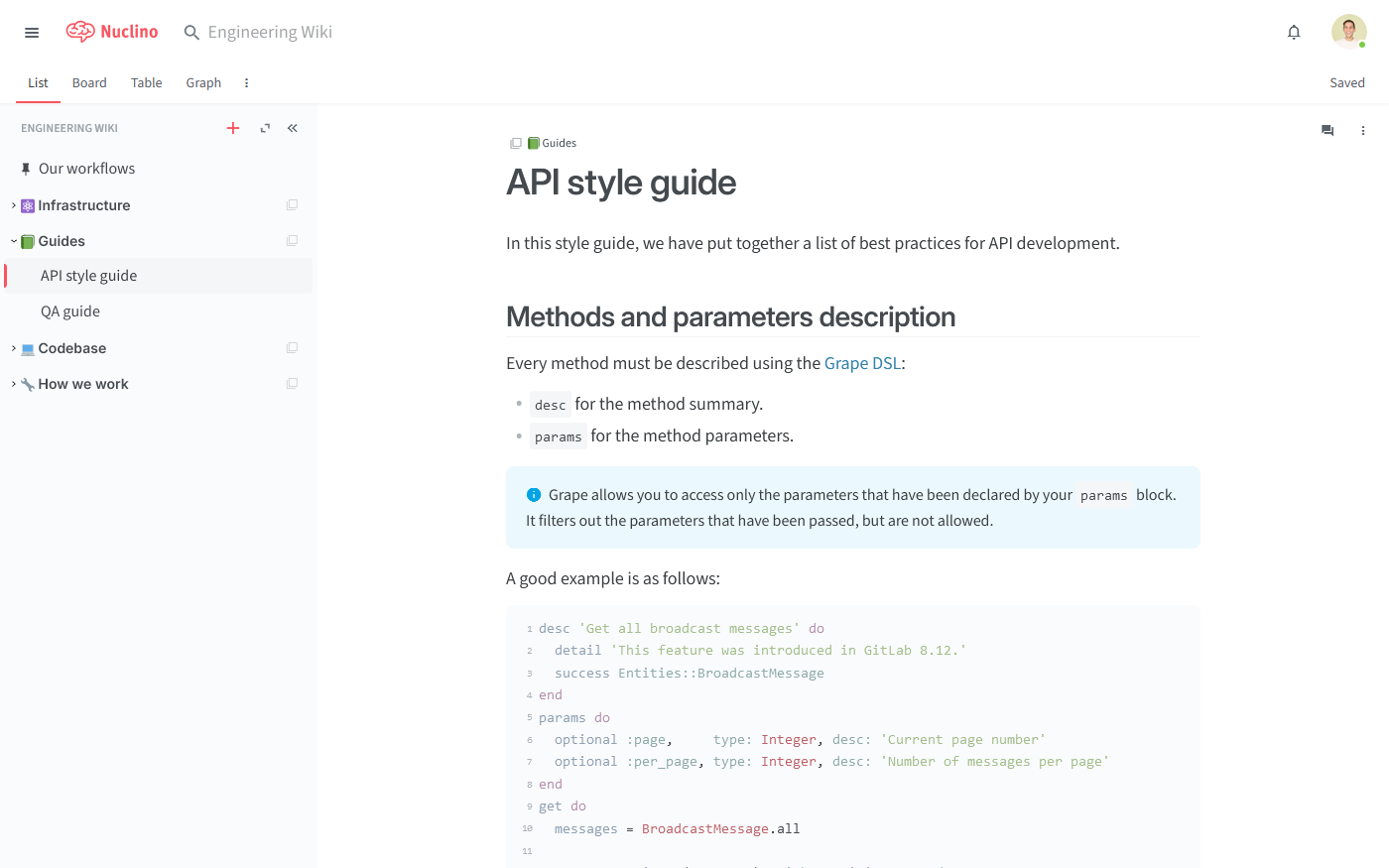Expand the Codebase collection chevron
This screenshot has height=868, width=1389.
click(x=13, y=348)
